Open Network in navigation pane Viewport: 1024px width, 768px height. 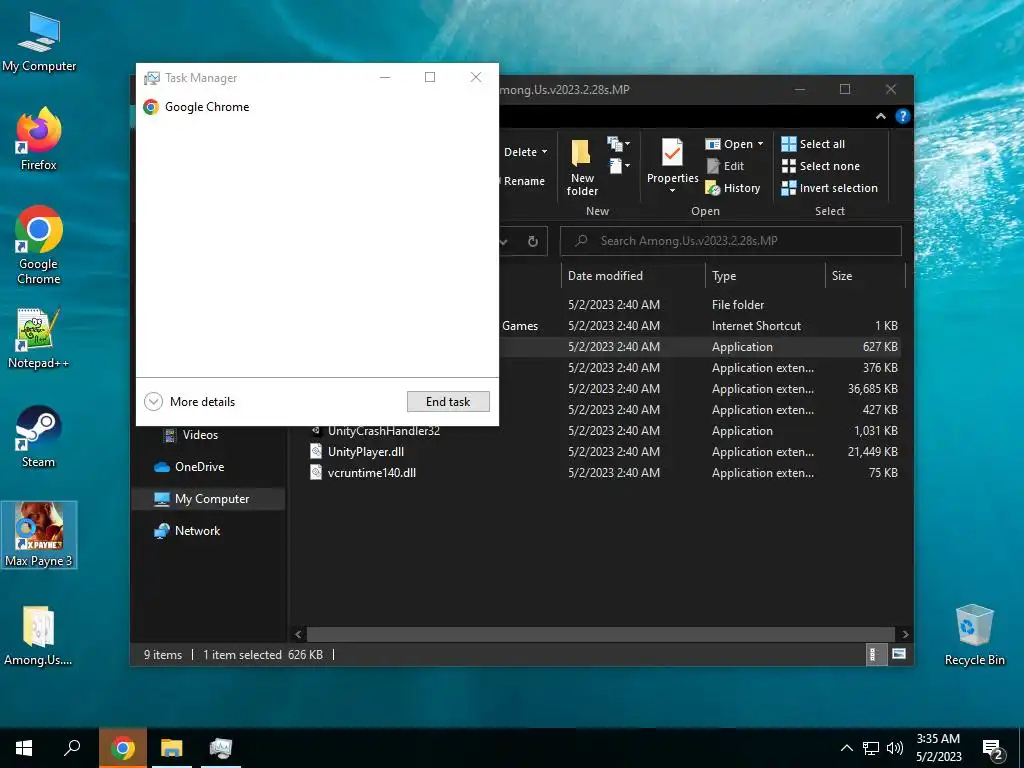[187, 531]
